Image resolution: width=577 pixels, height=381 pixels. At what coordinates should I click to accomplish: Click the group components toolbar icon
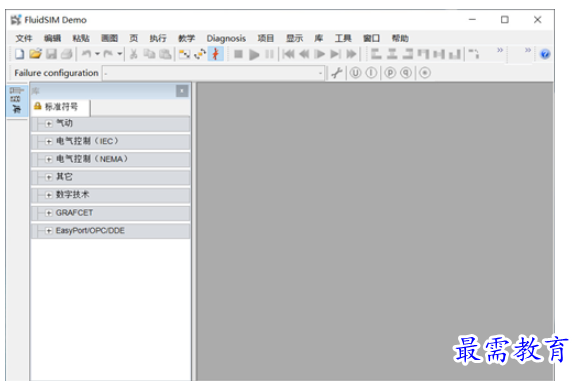184,54
